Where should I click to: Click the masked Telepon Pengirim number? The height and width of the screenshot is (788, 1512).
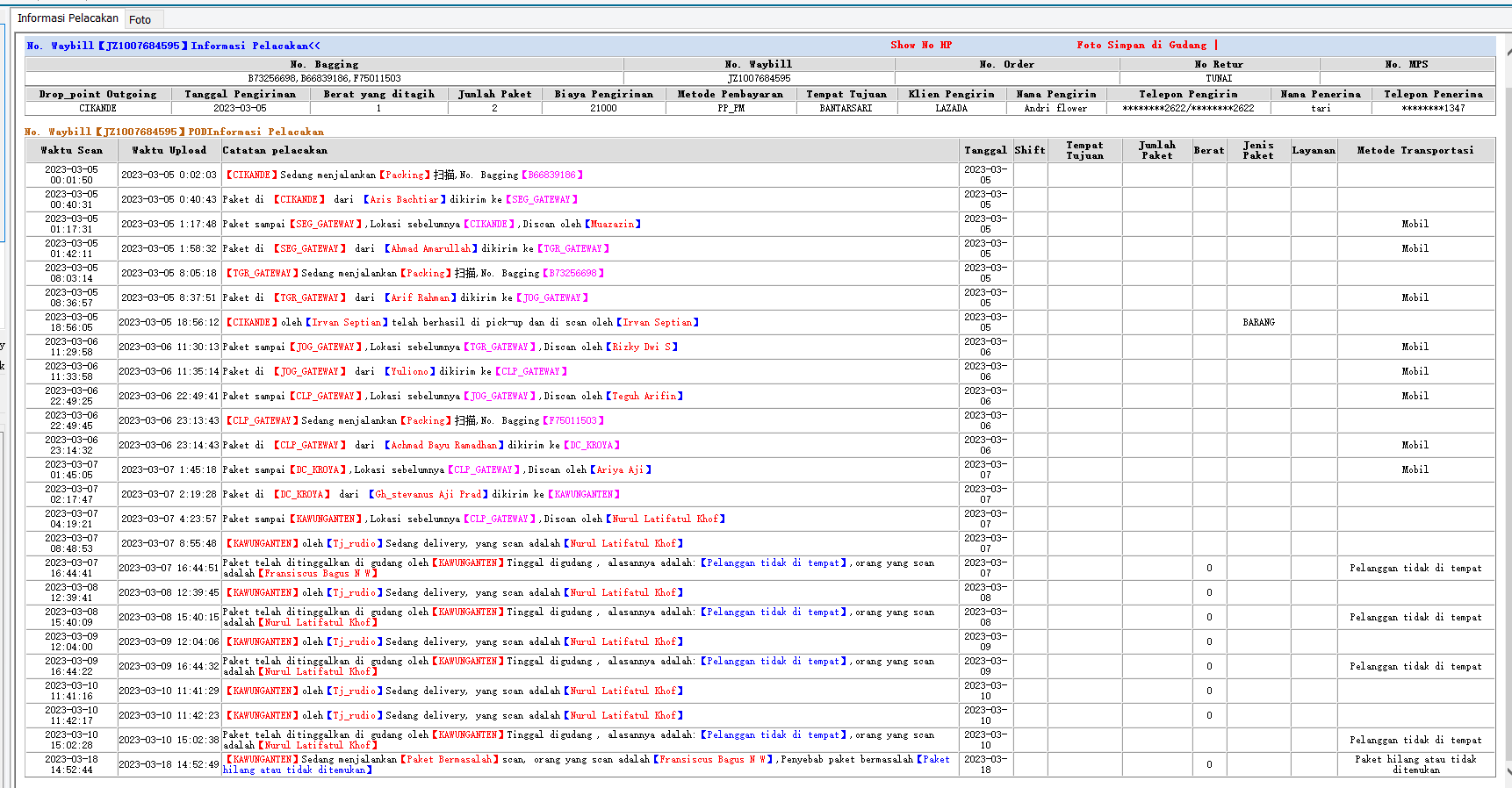(x=1188, y=108)
